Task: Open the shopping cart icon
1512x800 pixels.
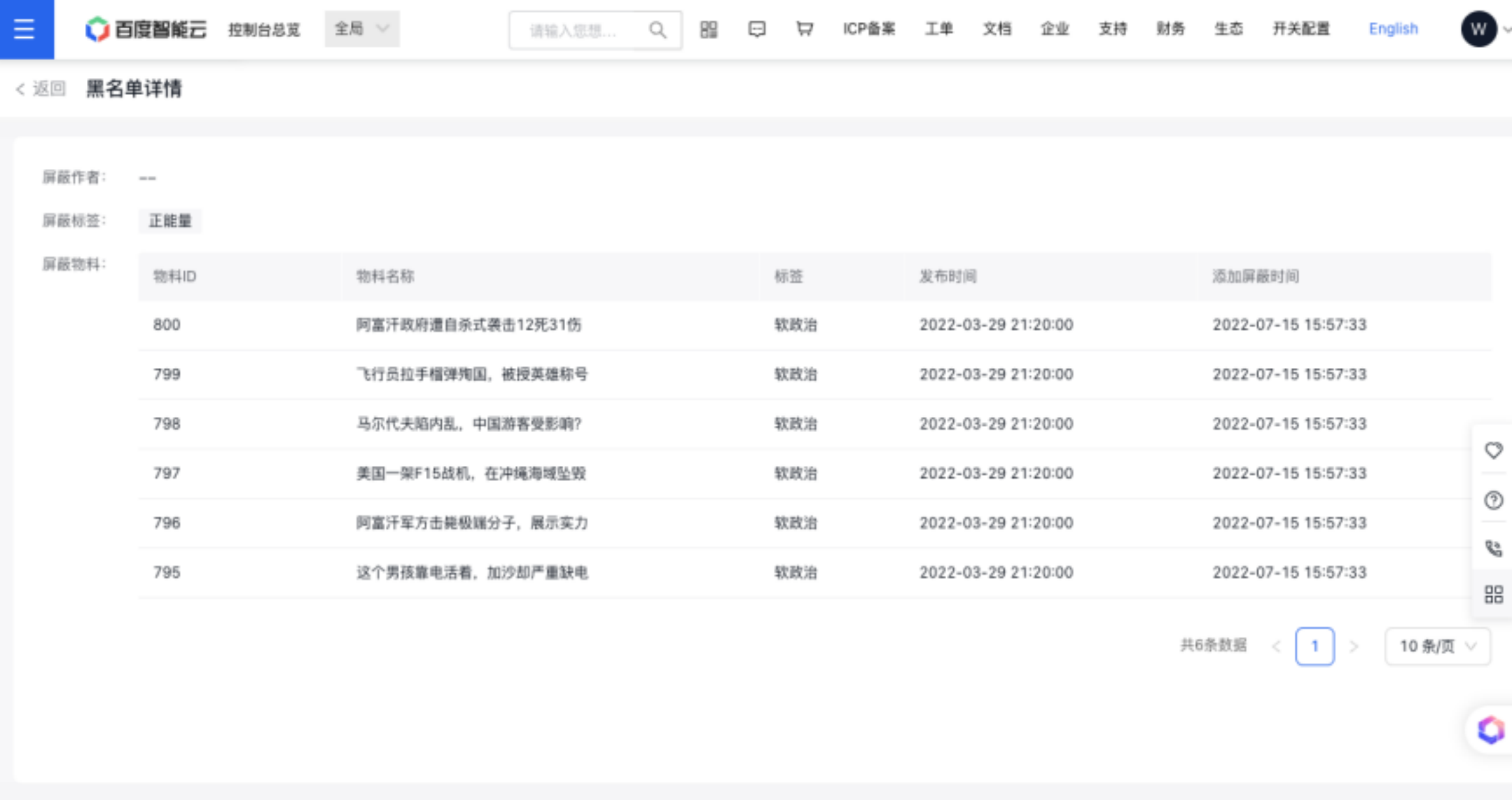Action: coord(804,29)
